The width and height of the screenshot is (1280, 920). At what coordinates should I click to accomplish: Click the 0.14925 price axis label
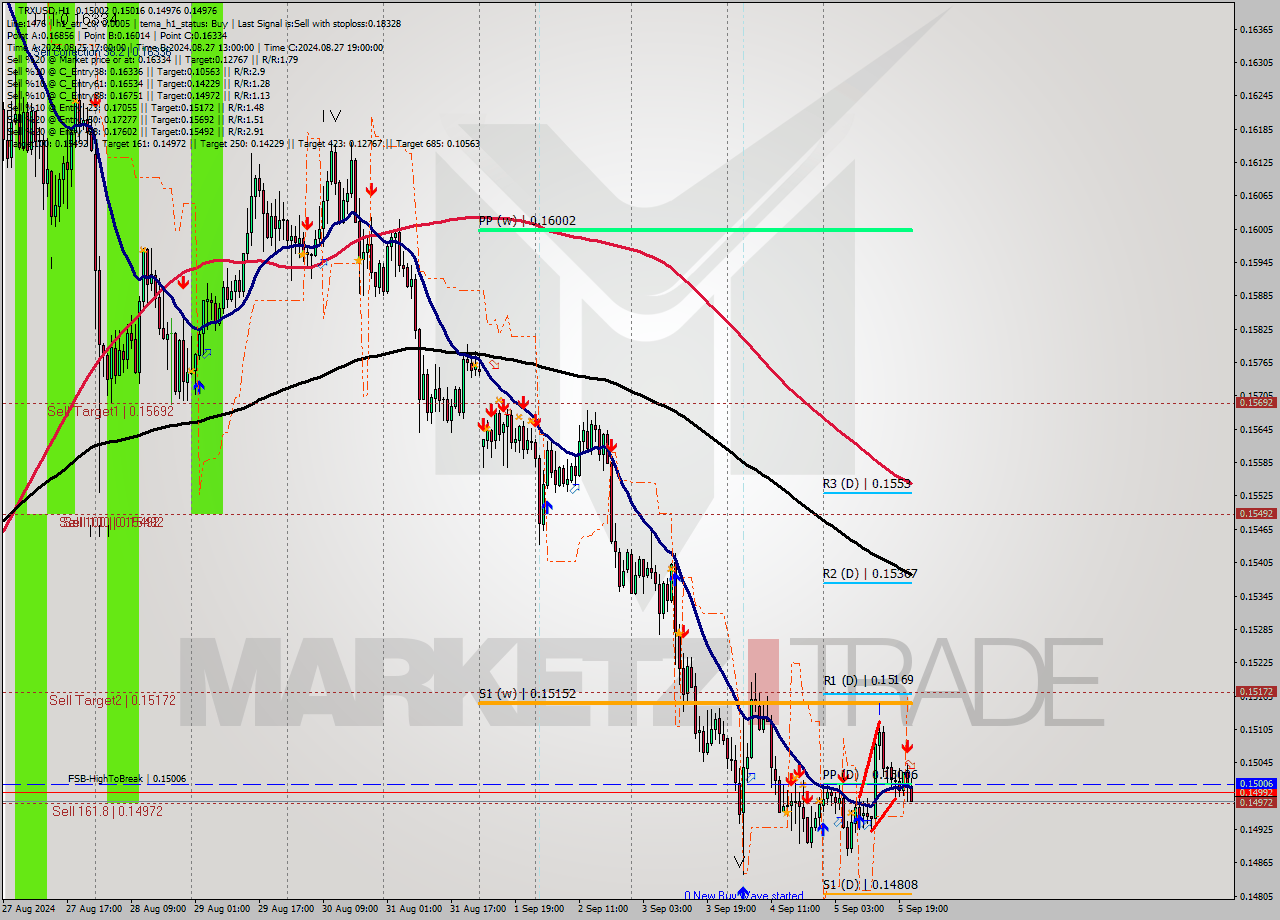[x=1256, y=829]
